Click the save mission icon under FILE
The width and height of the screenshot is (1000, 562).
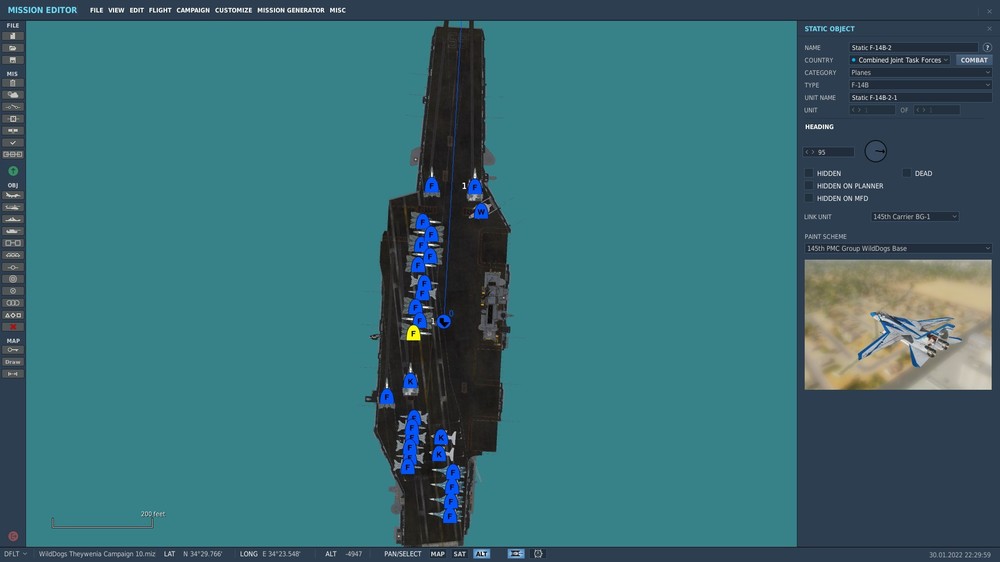pos(13,60)
